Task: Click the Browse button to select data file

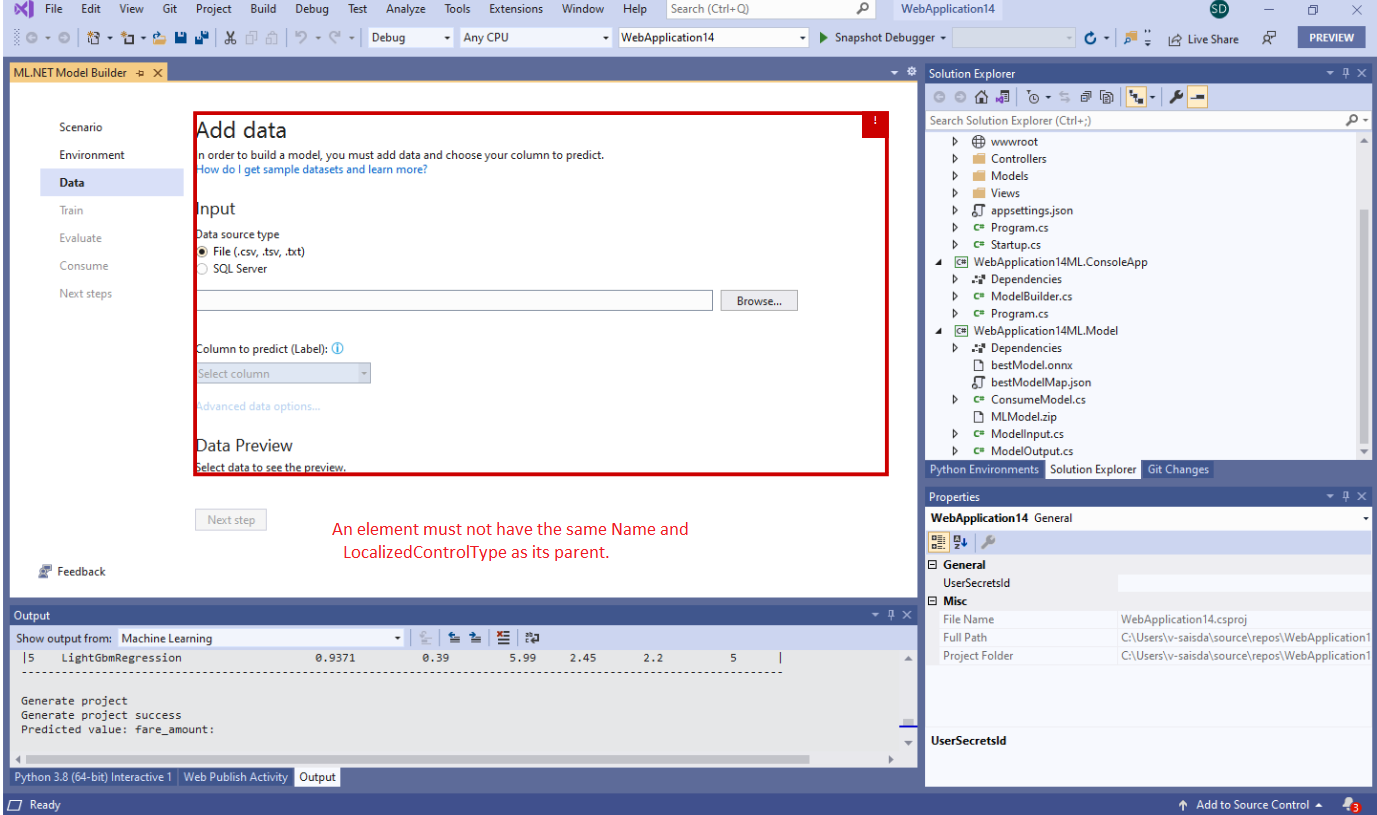Action: point(758,300)
